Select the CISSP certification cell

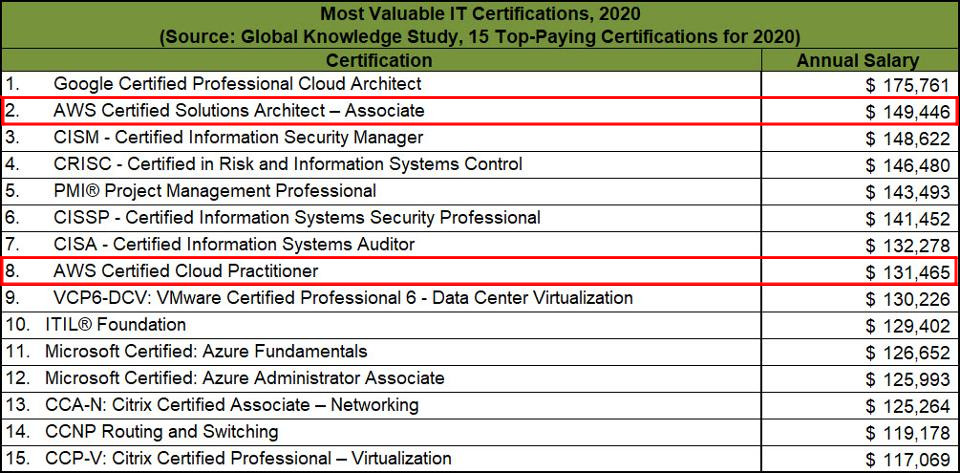point(381,217)
